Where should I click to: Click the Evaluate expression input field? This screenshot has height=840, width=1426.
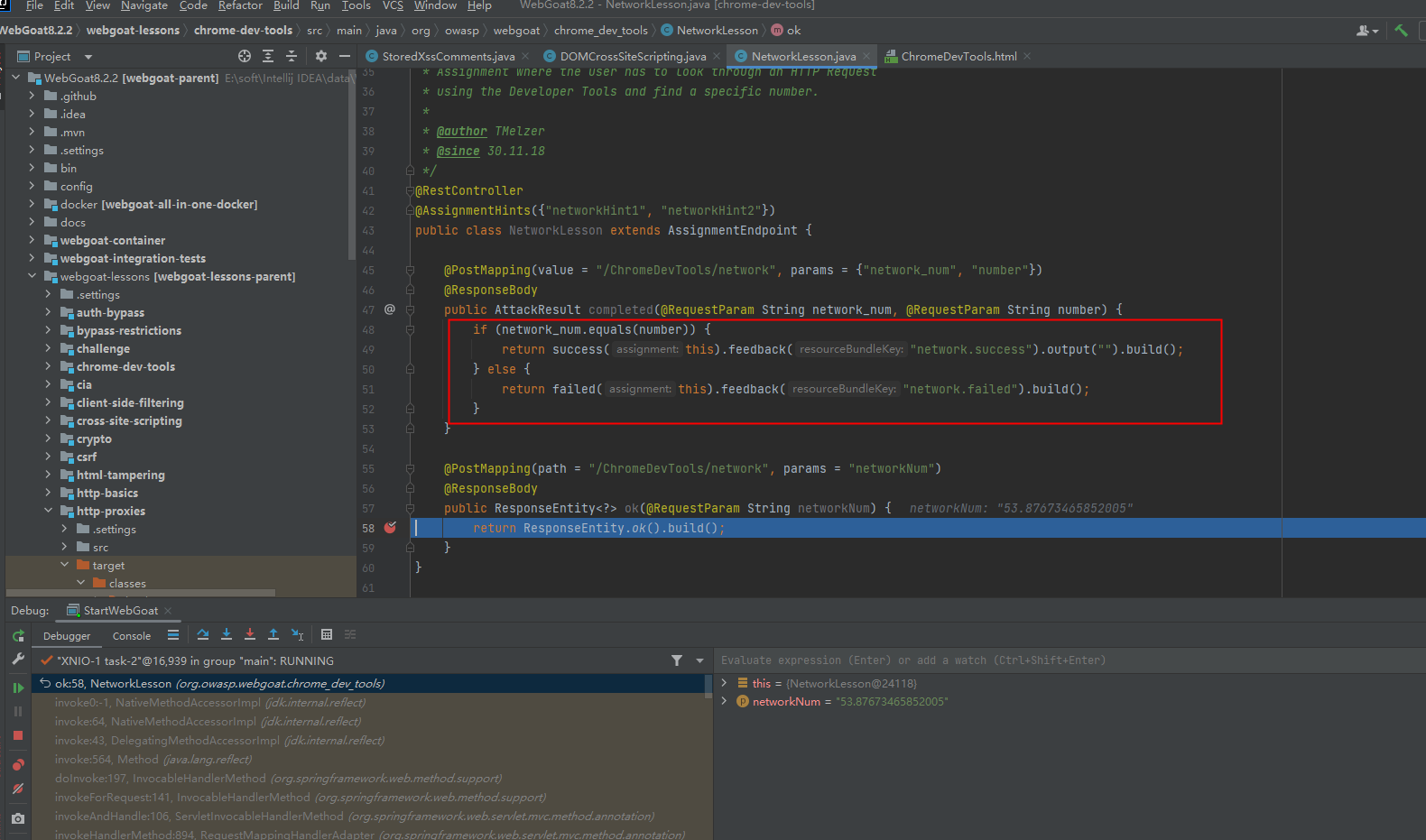[x=1069, y=660]
